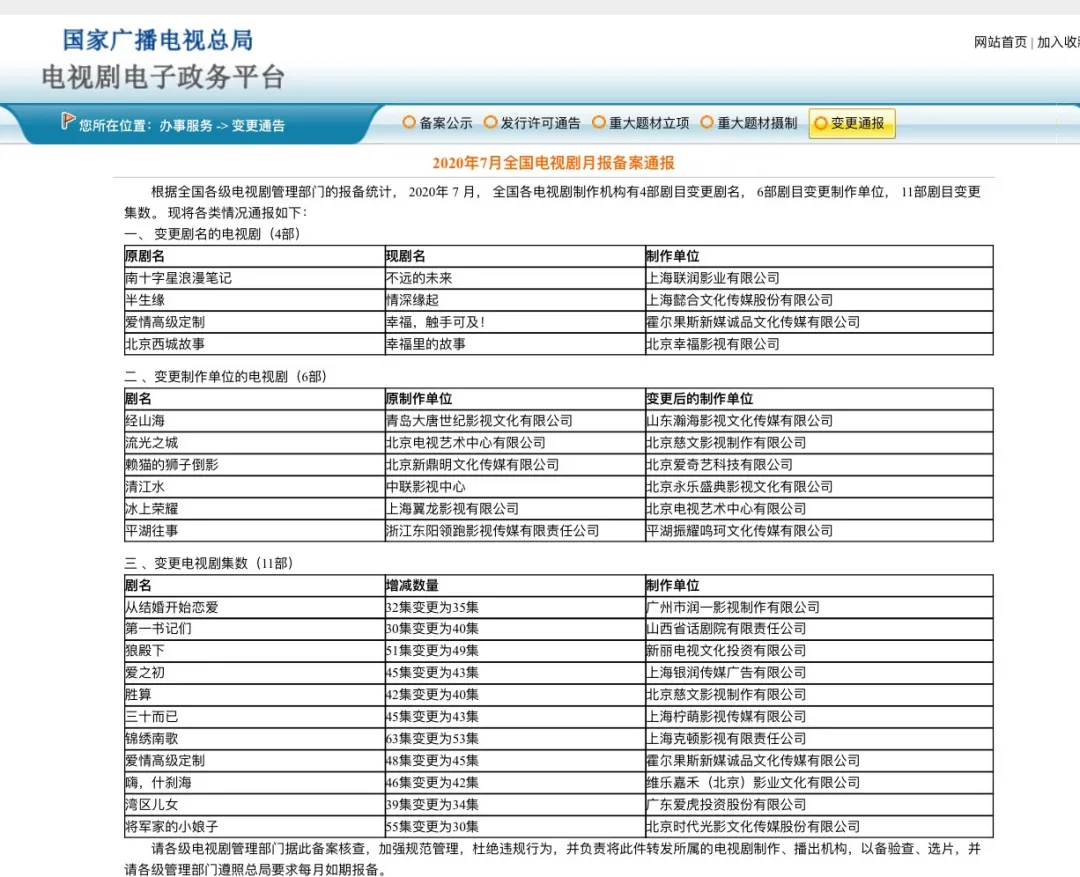
Task: Select the 三十而已 cell
Action: pyautogui.click(x=254, y=717)
